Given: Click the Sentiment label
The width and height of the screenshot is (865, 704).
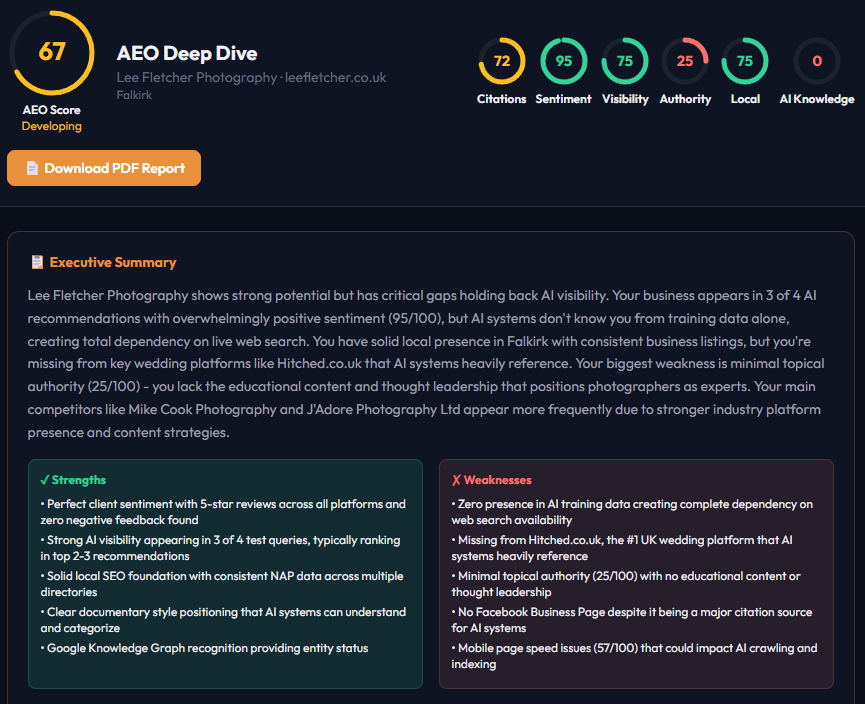Looking at the screenshot, I should tap(563, 99).
